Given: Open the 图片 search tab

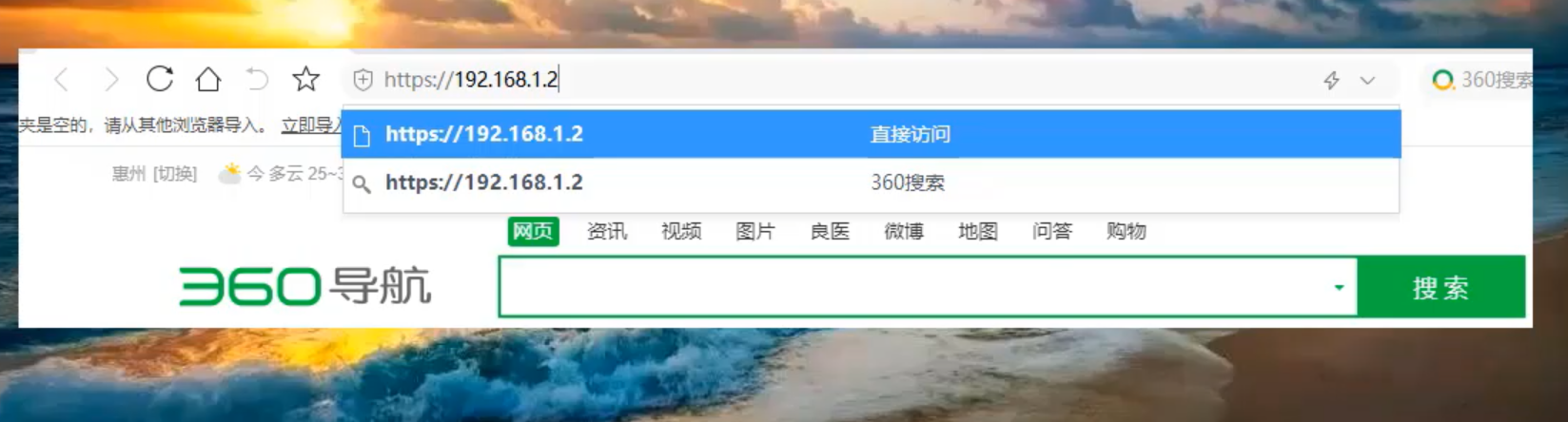Looking at the screenshot, I should pyautogui.click(x=755, y=231).
